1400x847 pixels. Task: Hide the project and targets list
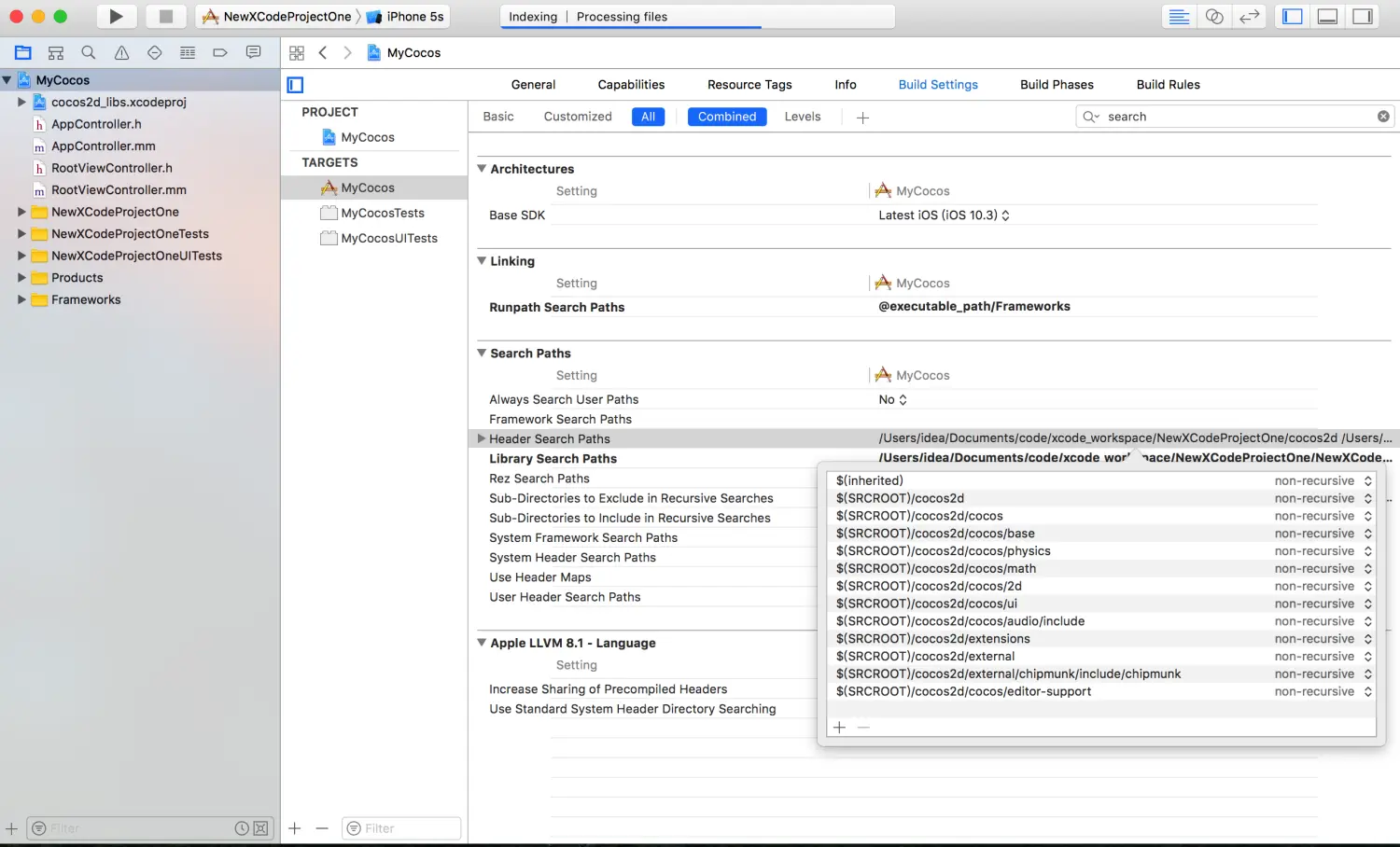[x=295, y=85]
